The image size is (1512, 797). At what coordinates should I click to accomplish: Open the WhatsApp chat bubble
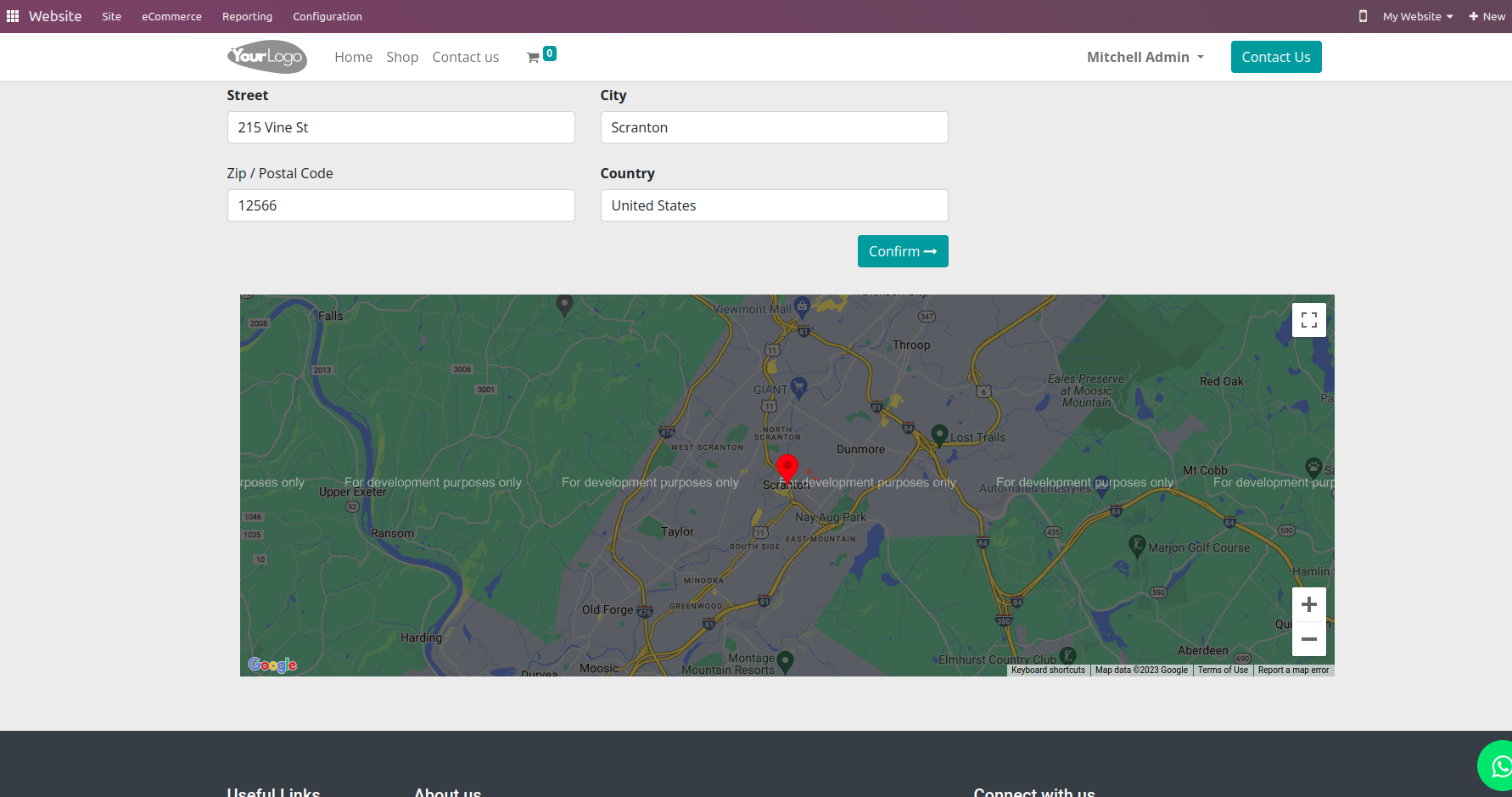[x=1499, y=766]
